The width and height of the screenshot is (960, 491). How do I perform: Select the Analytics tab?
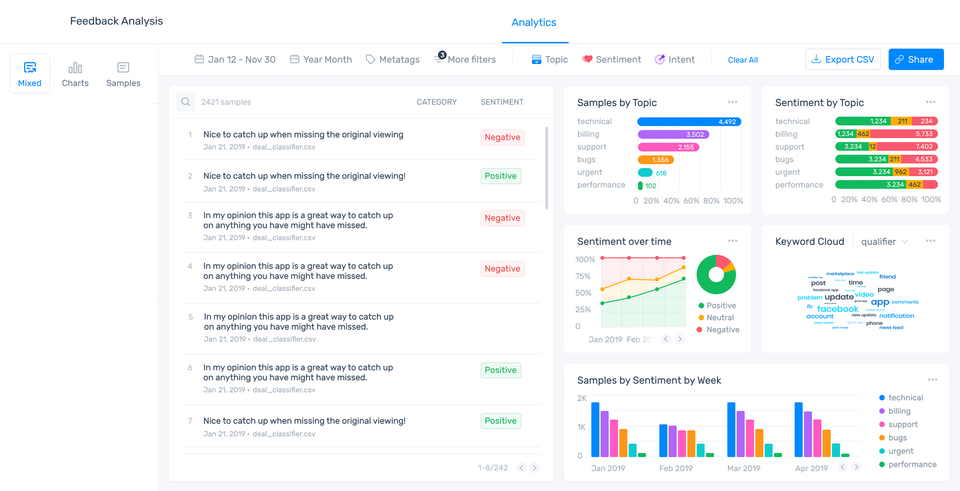pyautogui.click(x=534, y=22)
